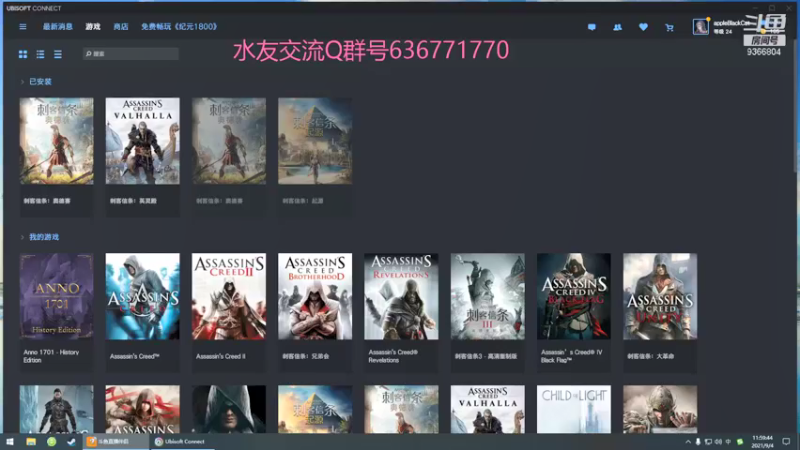Open the armored knight helmet game cover
Image resolution: width=800 pixels, height=450 pixels.
pyautogui.click(x=660, y=409)
